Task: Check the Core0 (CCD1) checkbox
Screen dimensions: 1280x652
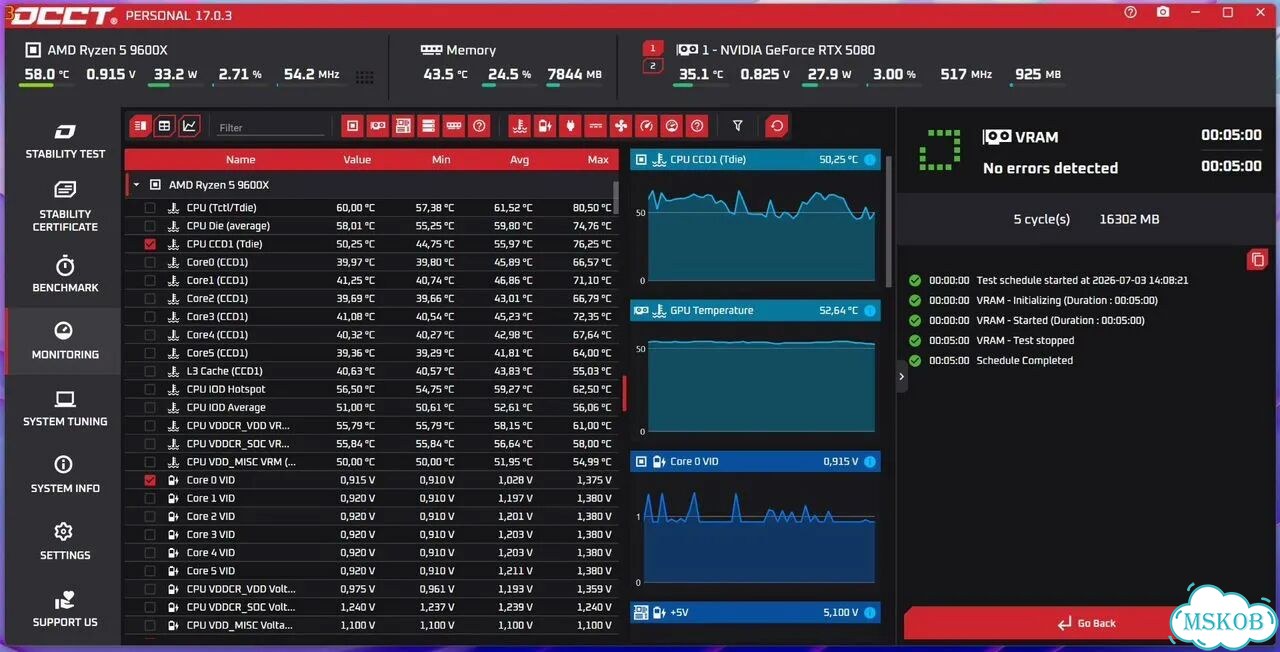Action: [150, 262]
